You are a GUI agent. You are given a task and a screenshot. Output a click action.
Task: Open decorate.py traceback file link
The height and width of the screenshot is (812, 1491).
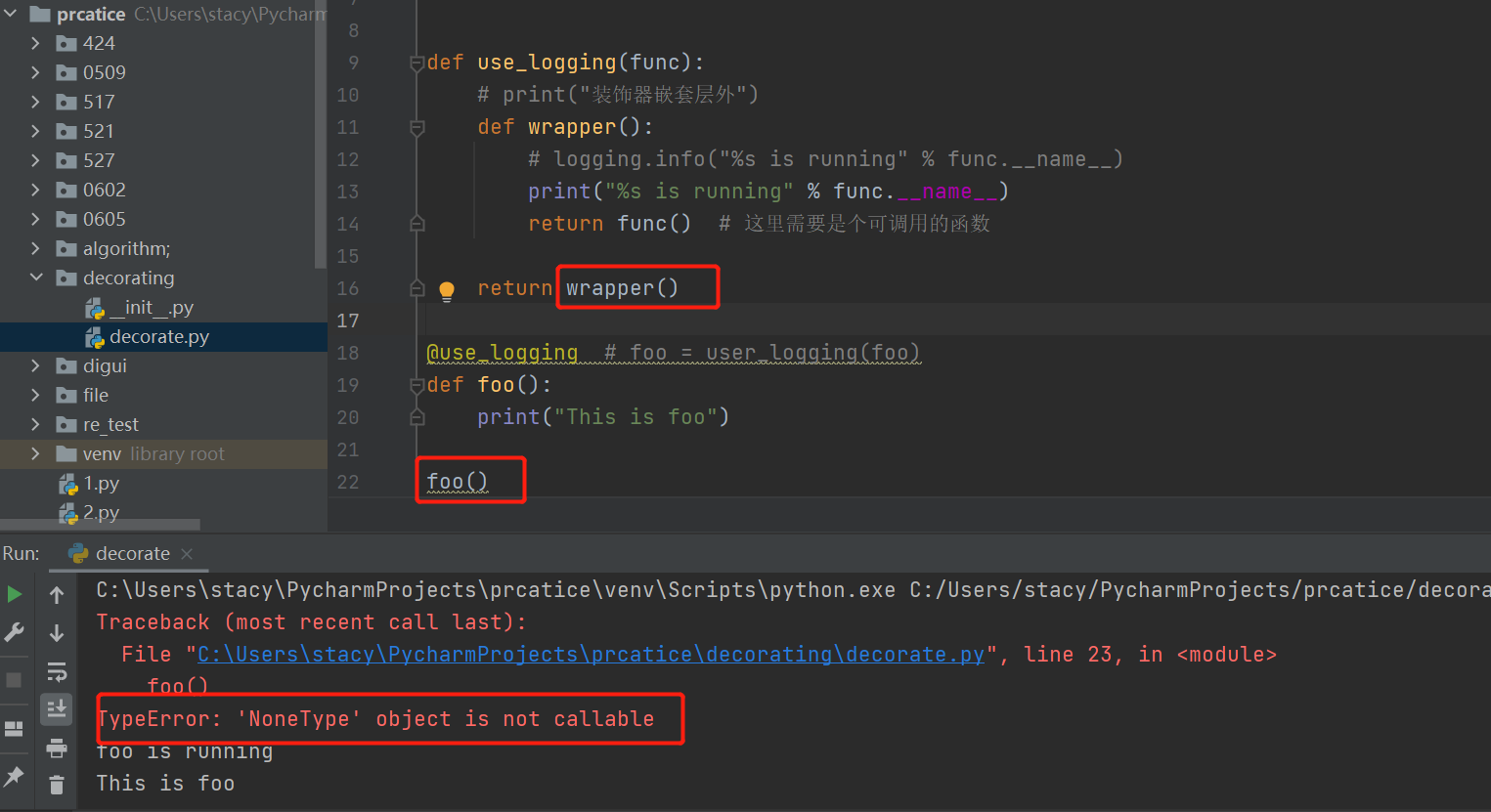click(x=591, y=654)
